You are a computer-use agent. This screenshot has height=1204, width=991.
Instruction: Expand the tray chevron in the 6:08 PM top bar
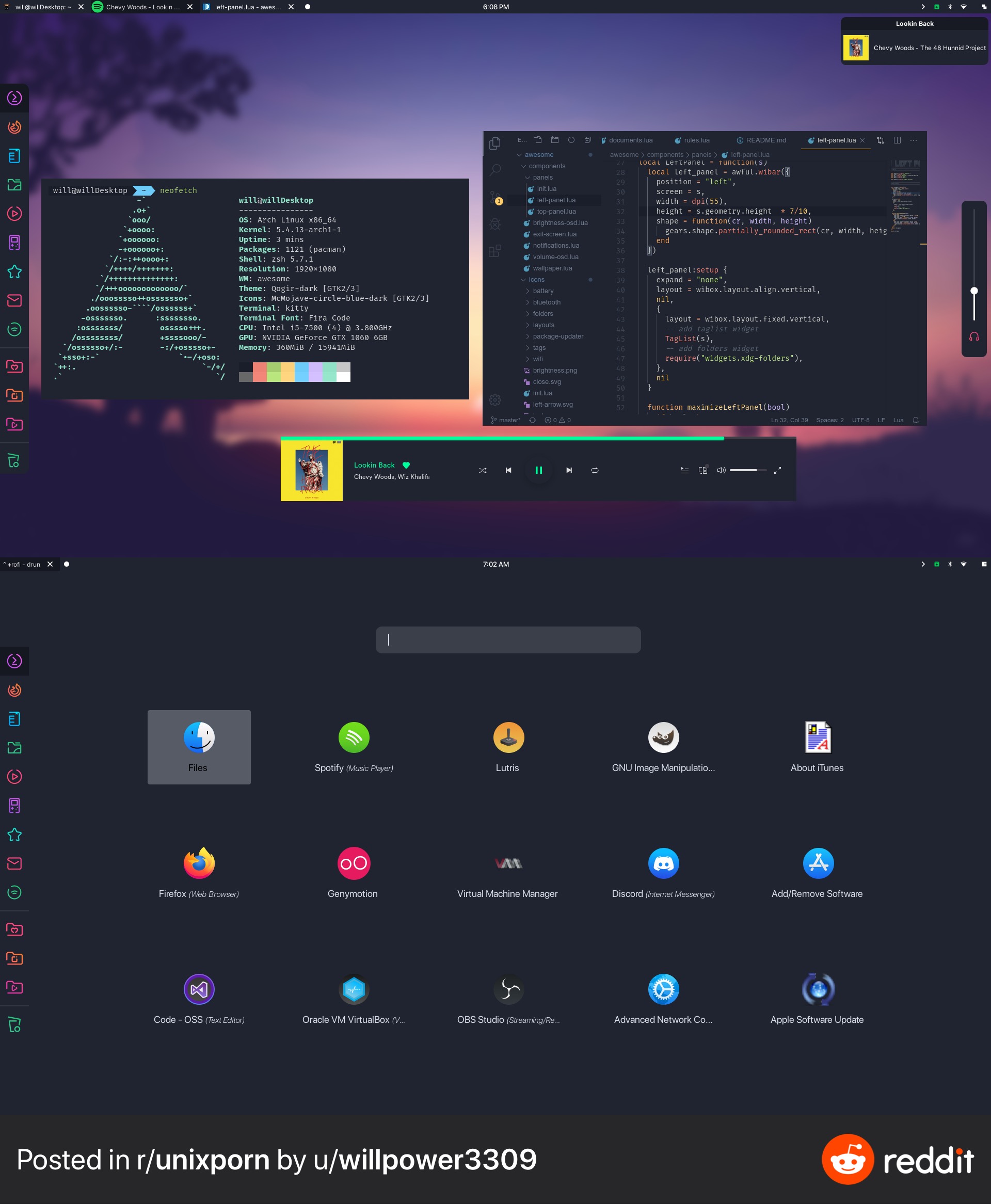(x=923, y=7)
